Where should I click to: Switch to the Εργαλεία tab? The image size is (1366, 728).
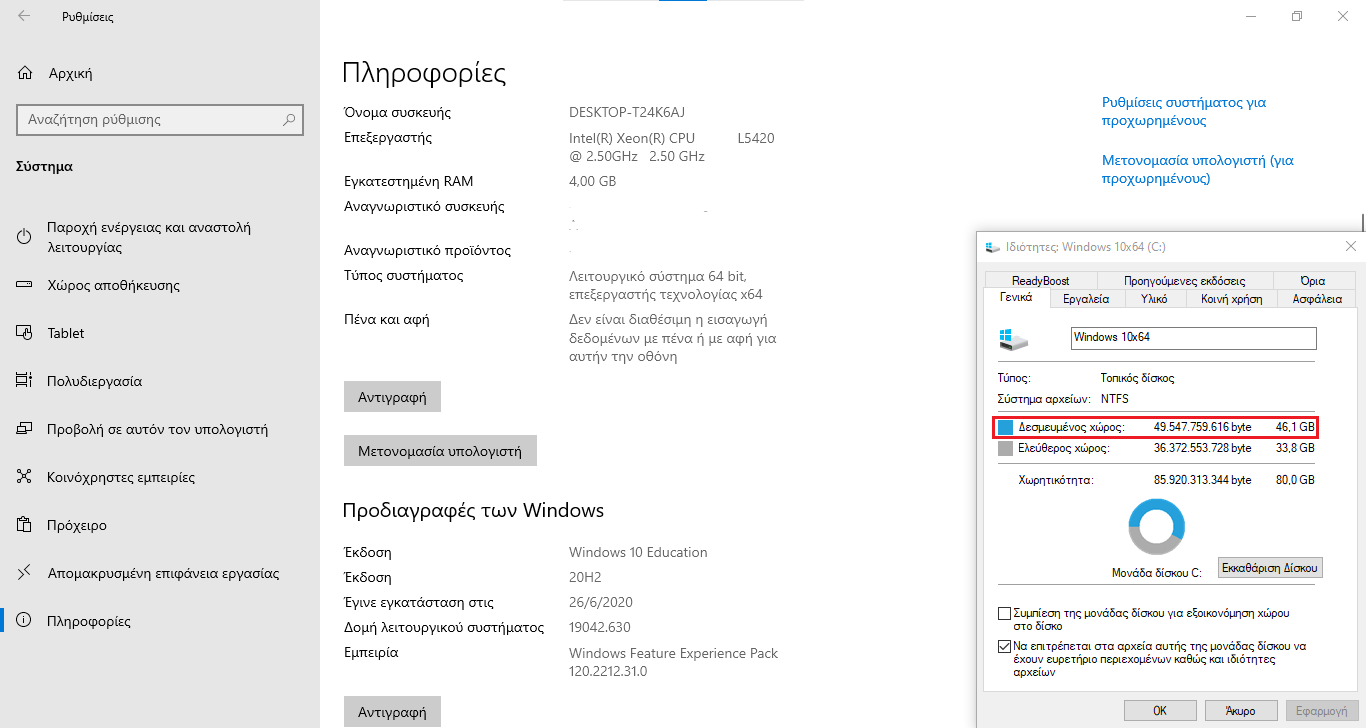1087,298
